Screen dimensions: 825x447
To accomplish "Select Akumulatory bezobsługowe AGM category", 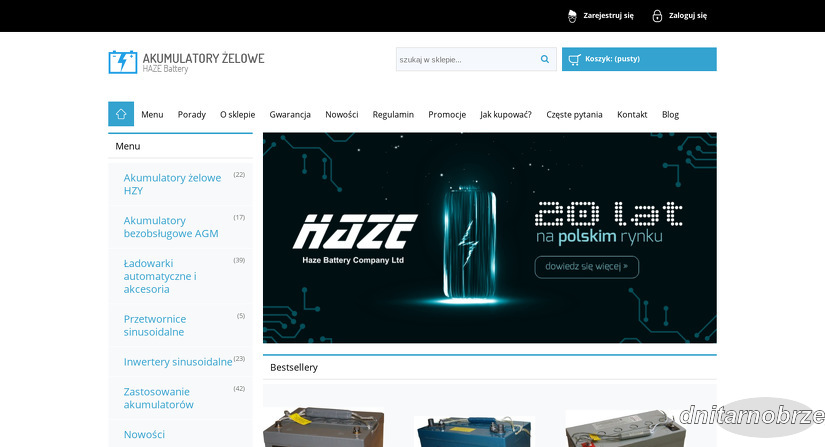I will (x=171, y=227).
